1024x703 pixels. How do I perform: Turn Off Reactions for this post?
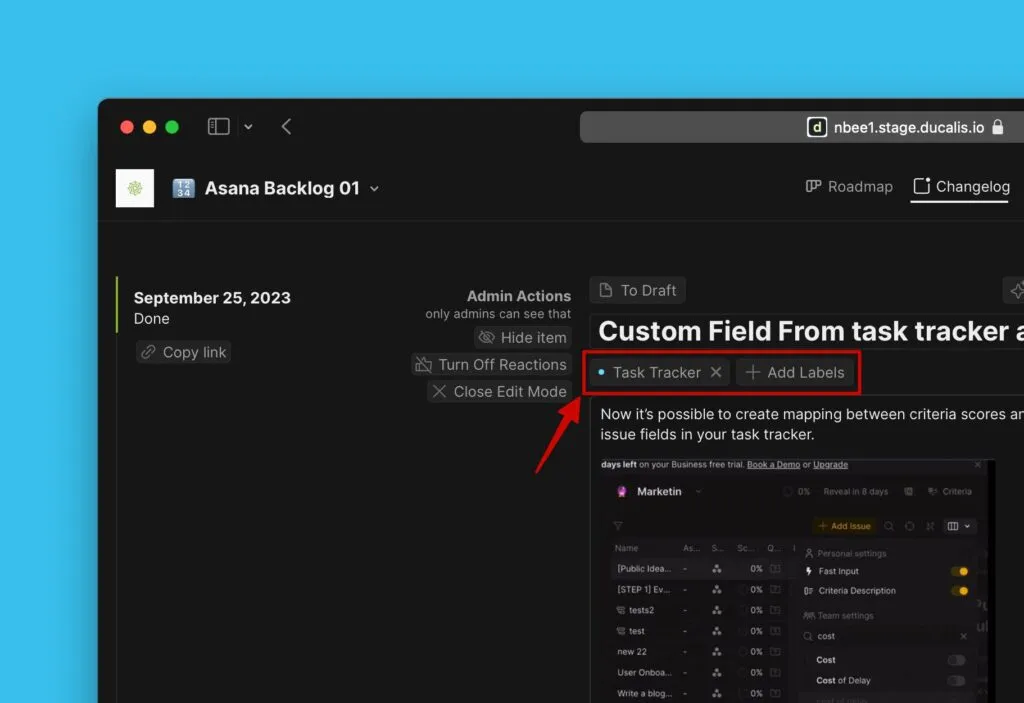pos(491,365)
